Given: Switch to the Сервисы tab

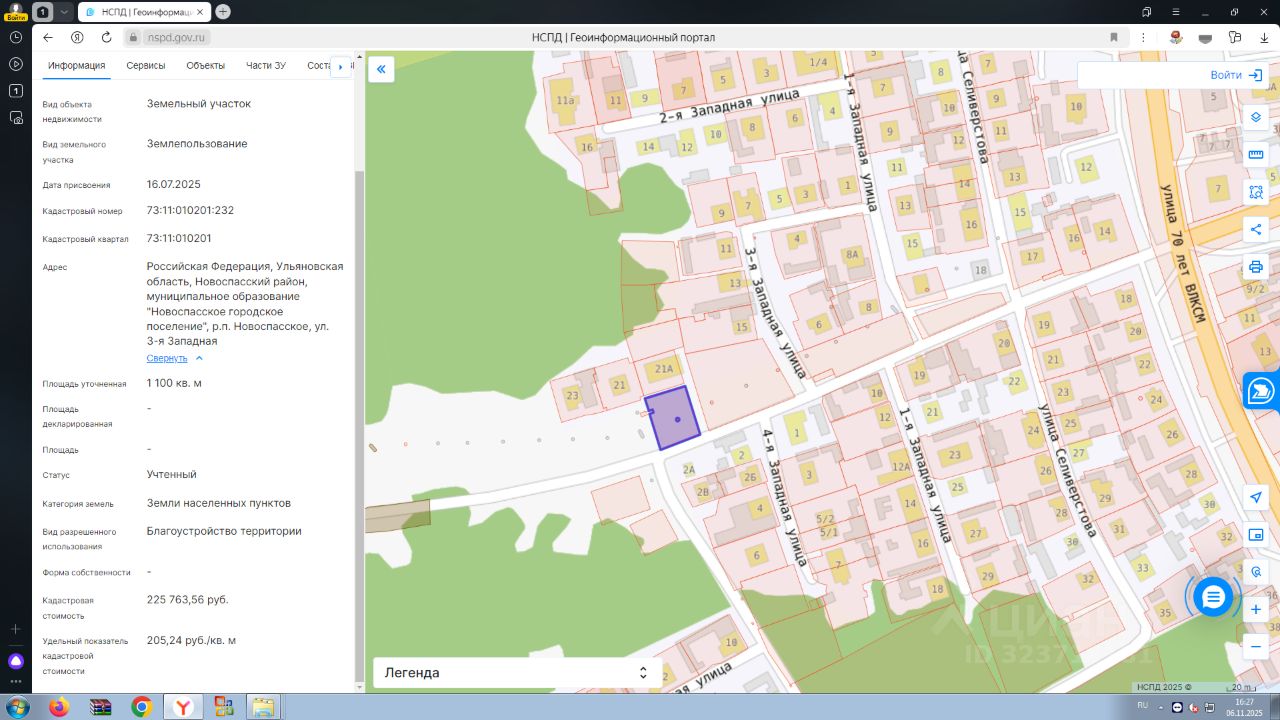Looking at the screenshot, I should point(146,66).
